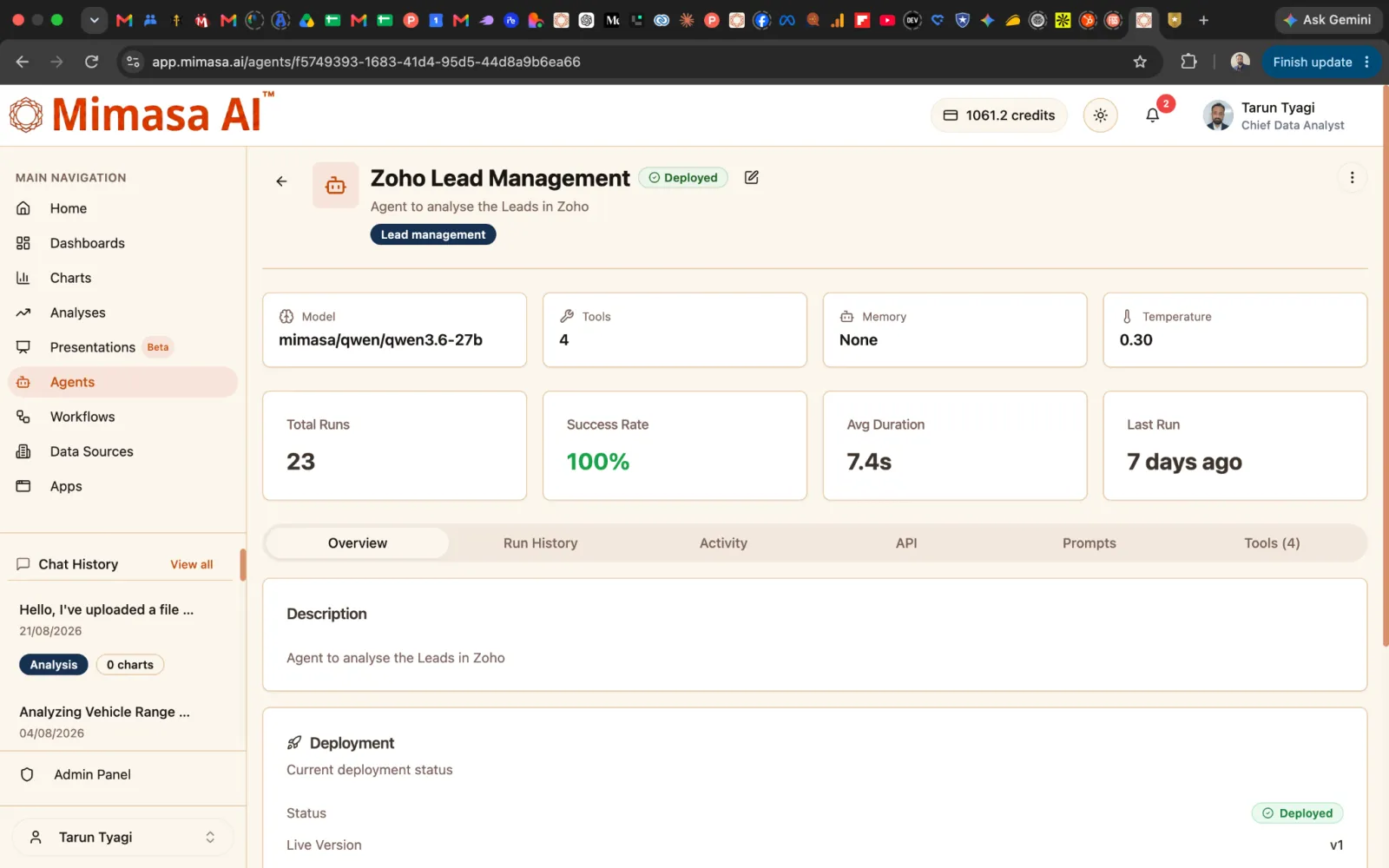
Task: Click the 1061.2 credits badge
Action: pos(999,115)
